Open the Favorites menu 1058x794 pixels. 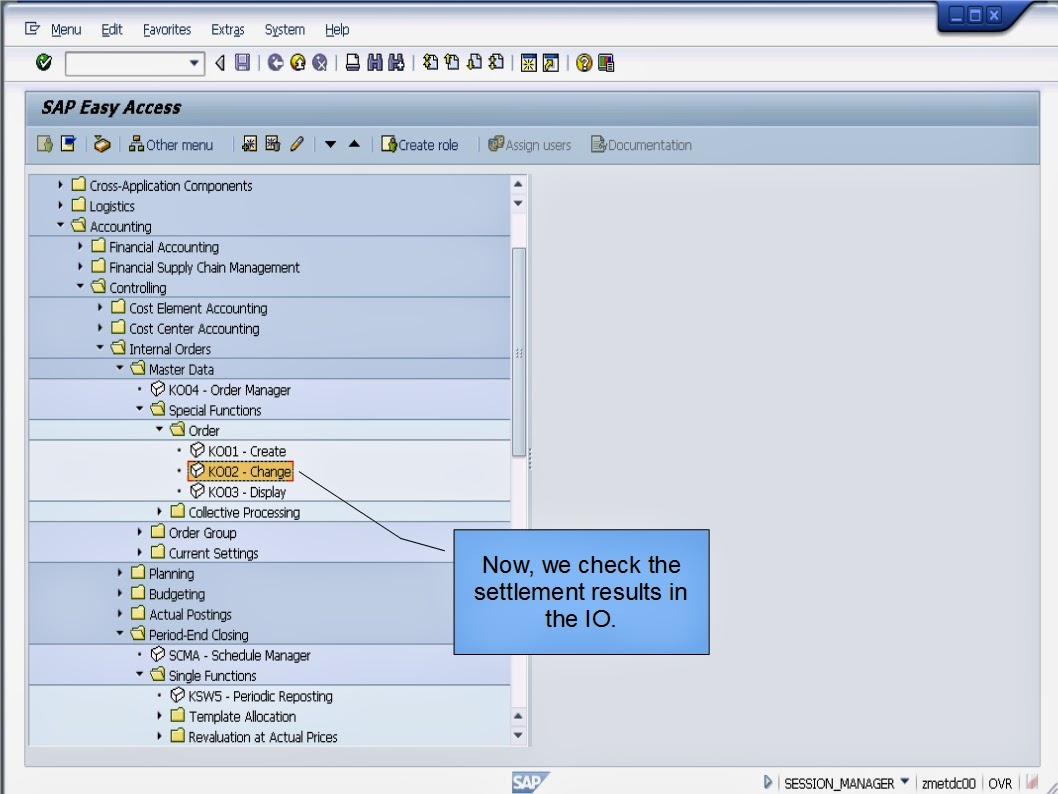point(167,30)
